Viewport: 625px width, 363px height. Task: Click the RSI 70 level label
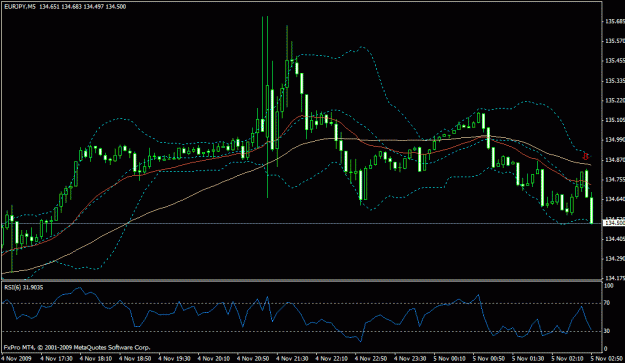pos(607,303)
